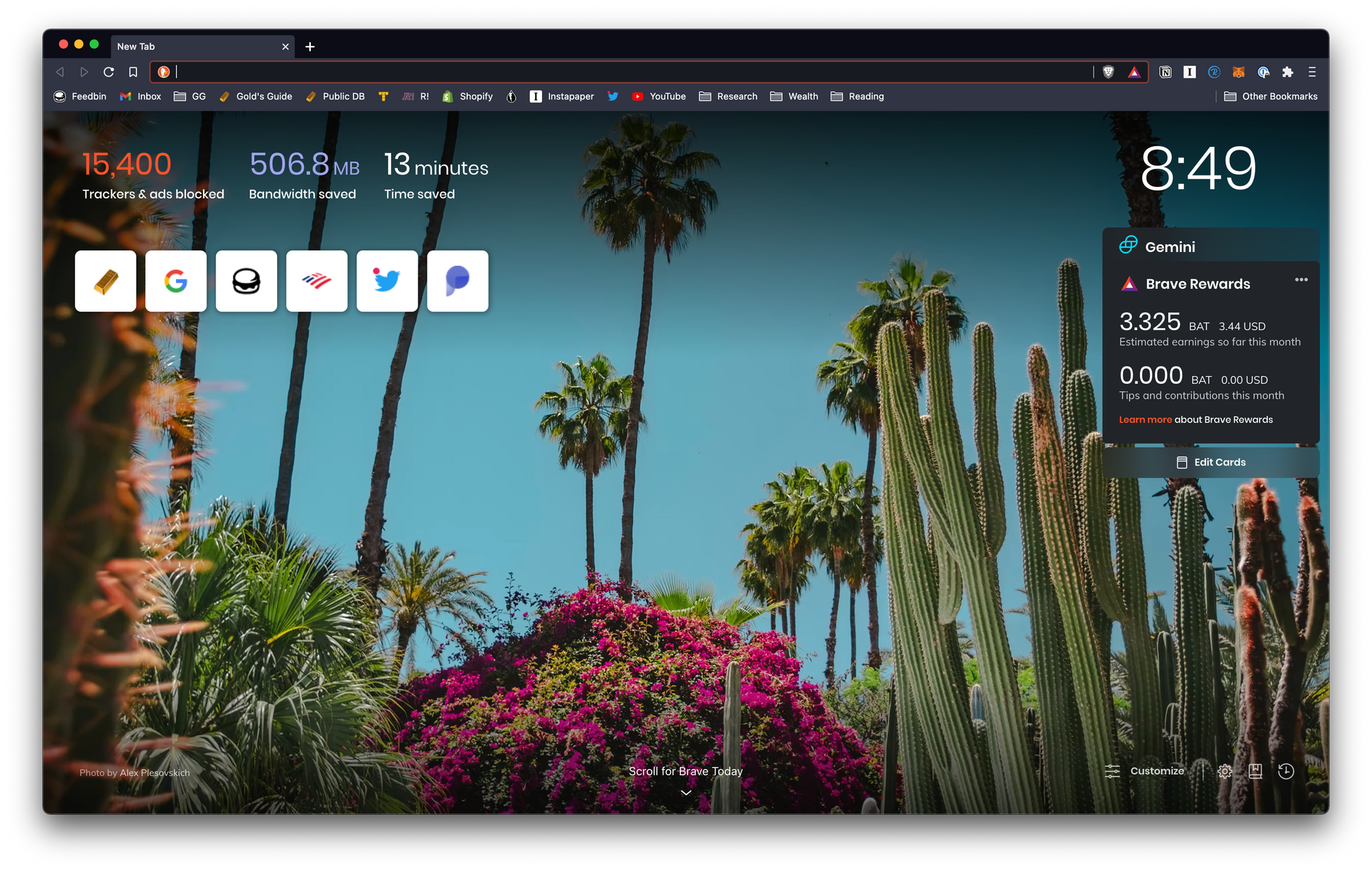The height and width of the screenshot is (871, 1372).
Task: Open the Notion web clipper extension
Action: point(1165,72)
